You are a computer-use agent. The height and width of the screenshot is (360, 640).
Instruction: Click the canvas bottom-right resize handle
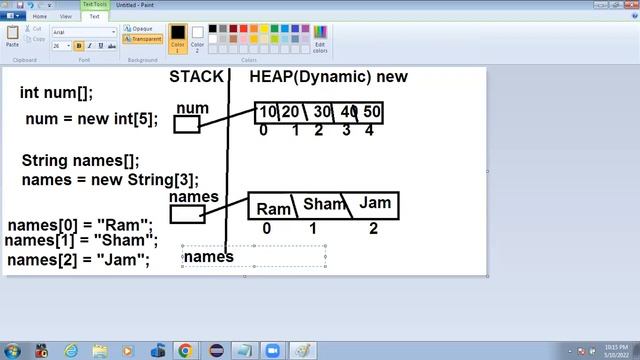coord(487,276)
